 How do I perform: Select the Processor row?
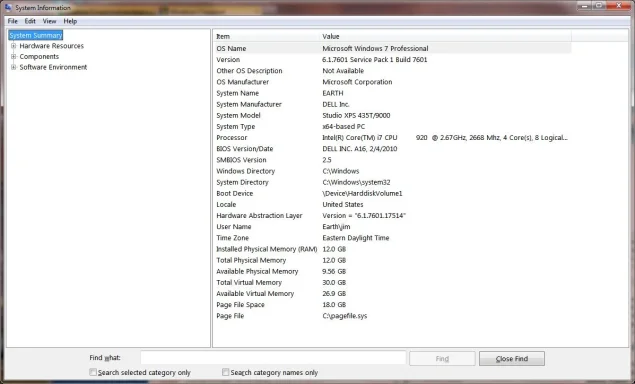[x=392, y=137]
